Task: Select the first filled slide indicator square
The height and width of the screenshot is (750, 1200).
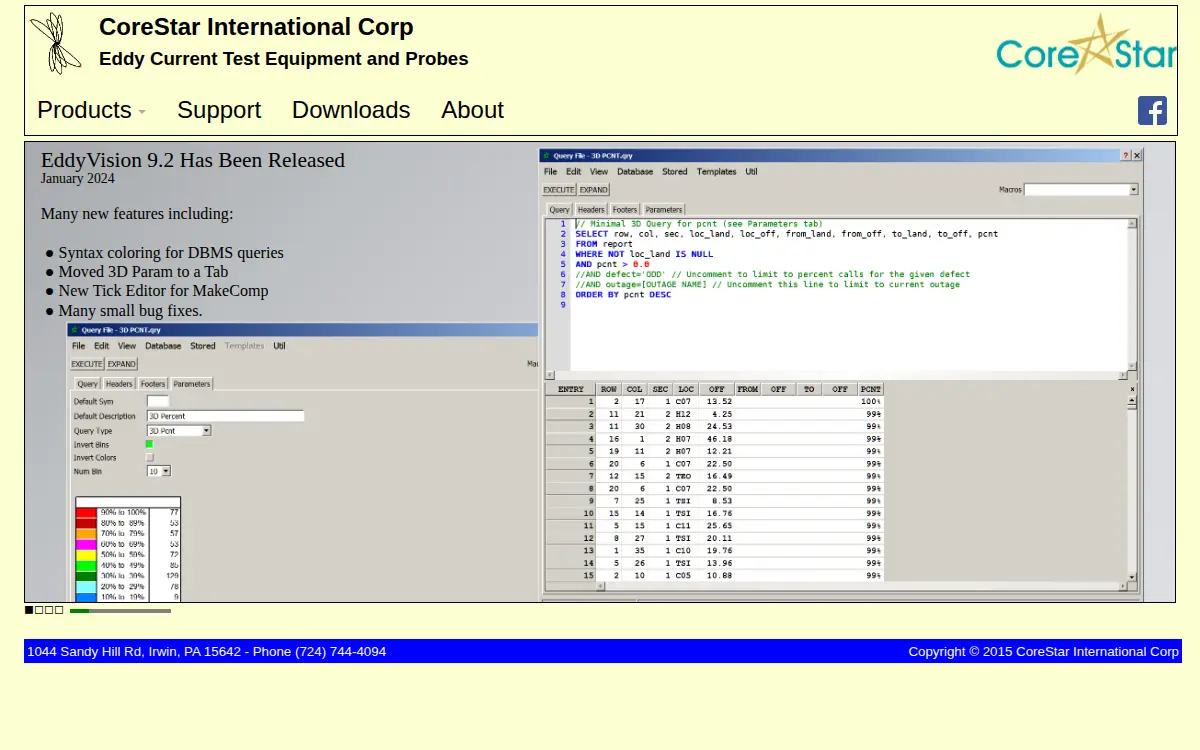Action: pyautogui.click(x=29, y=610)
